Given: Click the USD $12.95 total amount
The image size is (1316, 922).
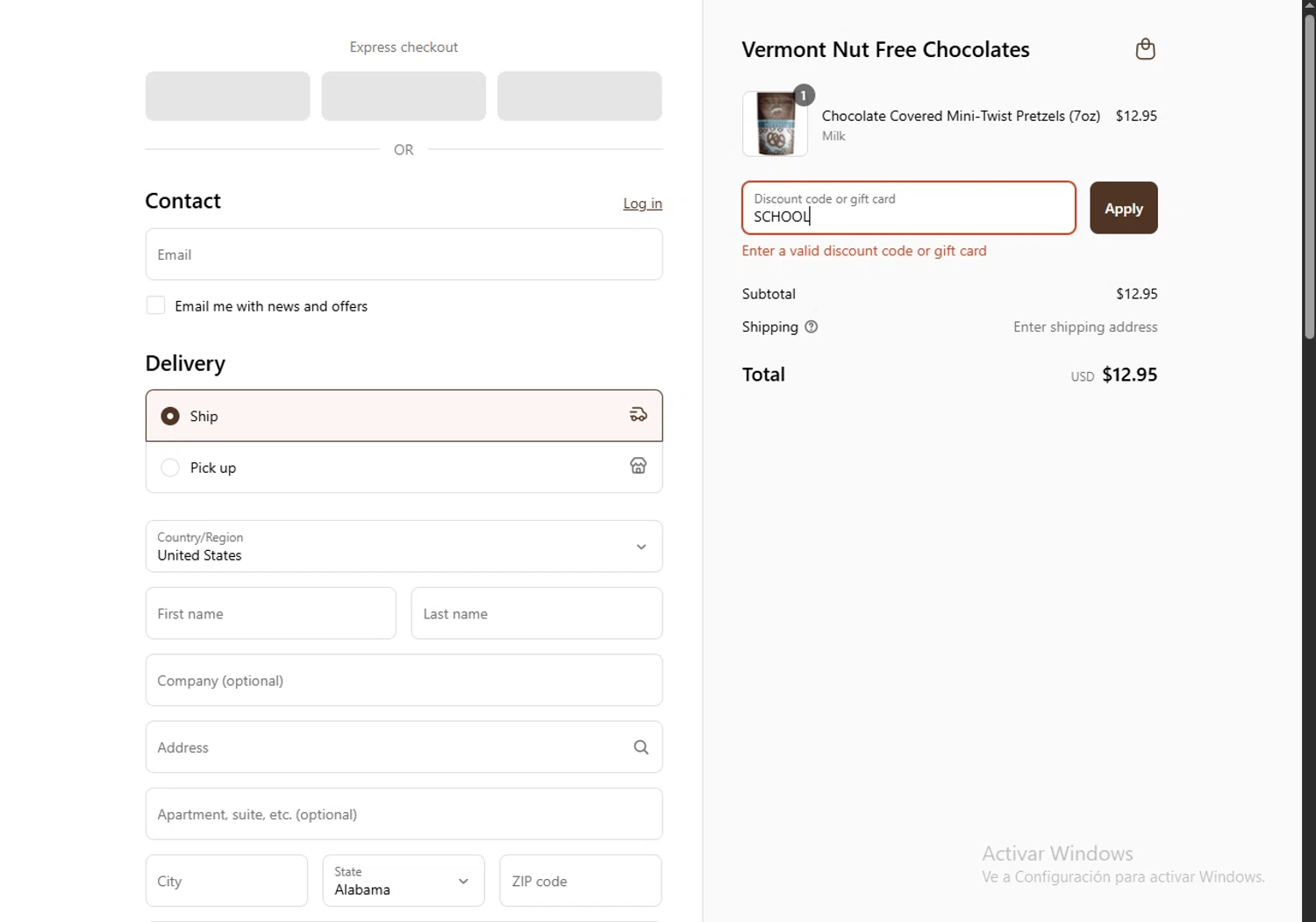Looking at the screenshot, I should (1113, 375).
